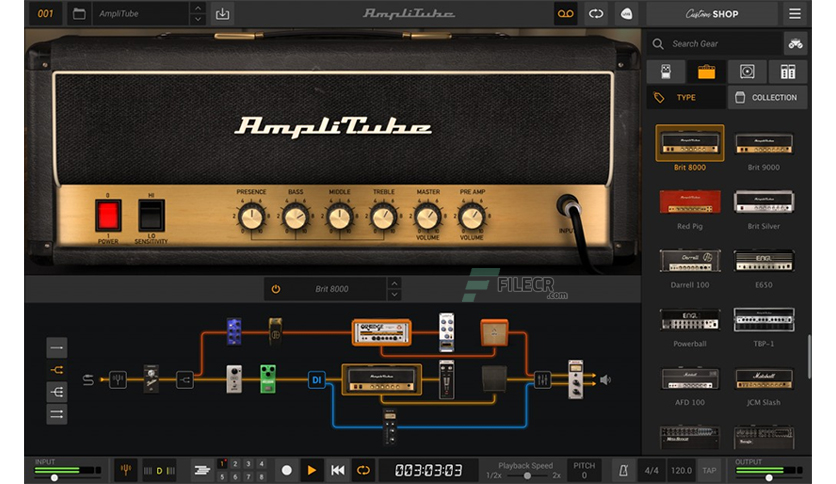This screenshot has width=836, height=484.
Task: Flip the HI/LO SENSITIVITY switch
Action: tap(151, 215)
